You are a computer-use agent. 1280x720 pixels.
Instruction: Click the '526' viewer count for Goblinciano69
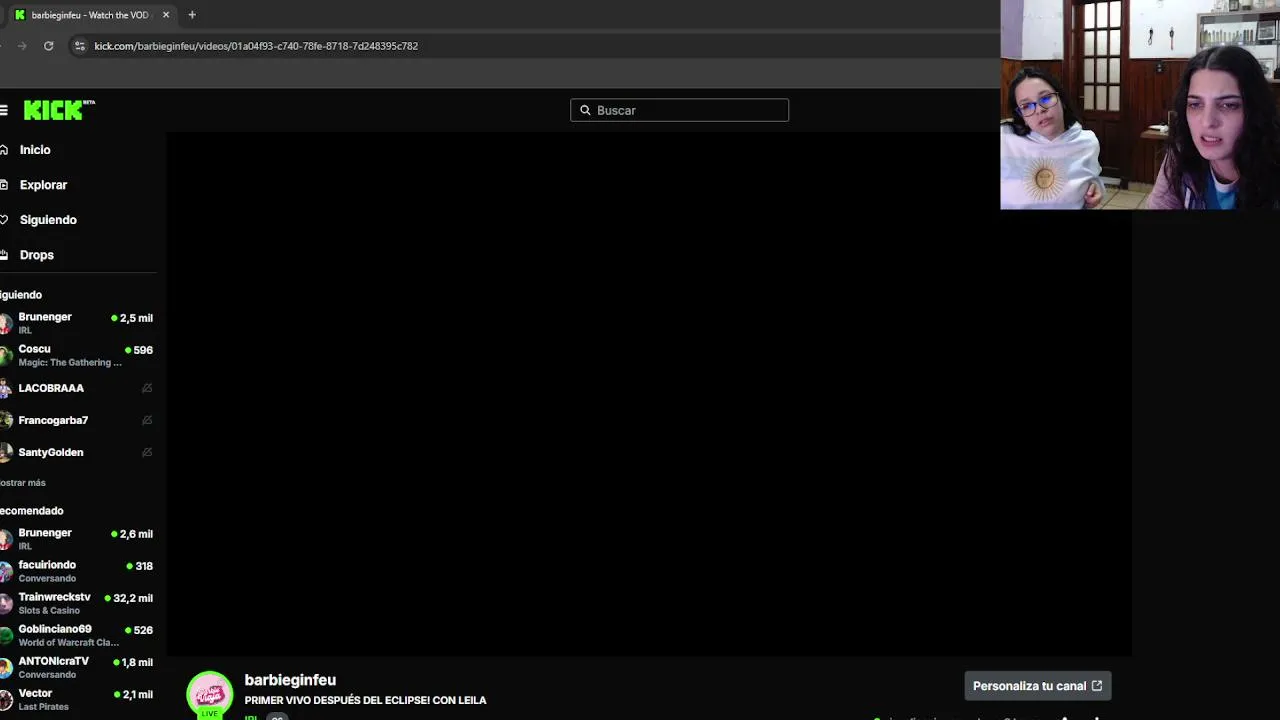[x=143, y=630]
